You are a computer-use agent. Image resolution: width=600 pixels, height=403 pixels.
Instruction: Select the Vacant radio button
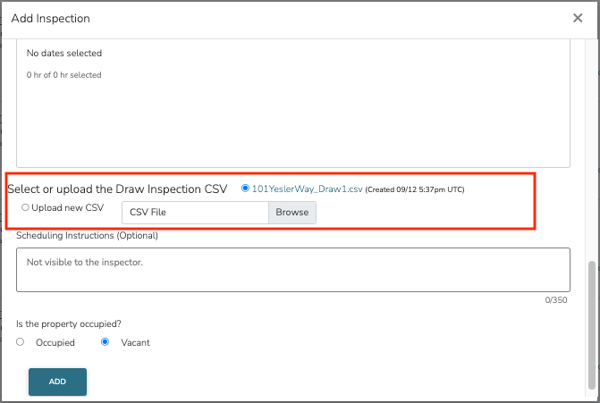[x=105, y=342]
